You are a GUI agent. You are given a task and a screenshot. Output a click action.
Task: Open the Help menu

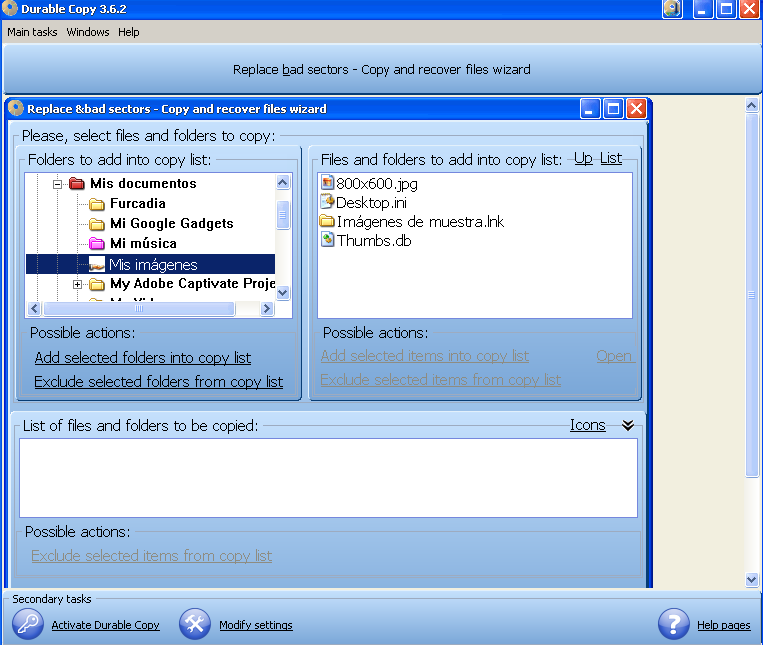[128, 32]
